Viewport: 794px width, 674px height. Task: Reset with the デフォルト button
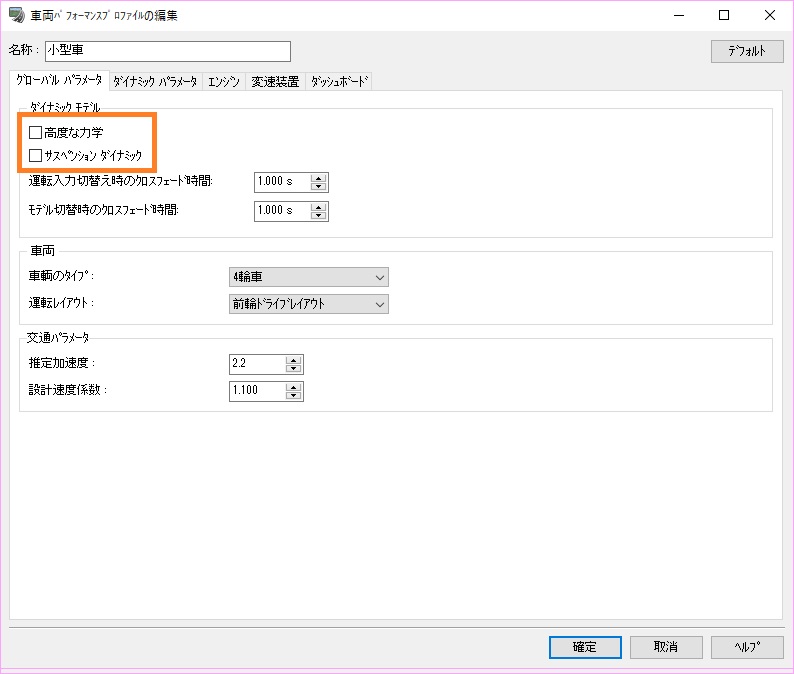(747, 51)
